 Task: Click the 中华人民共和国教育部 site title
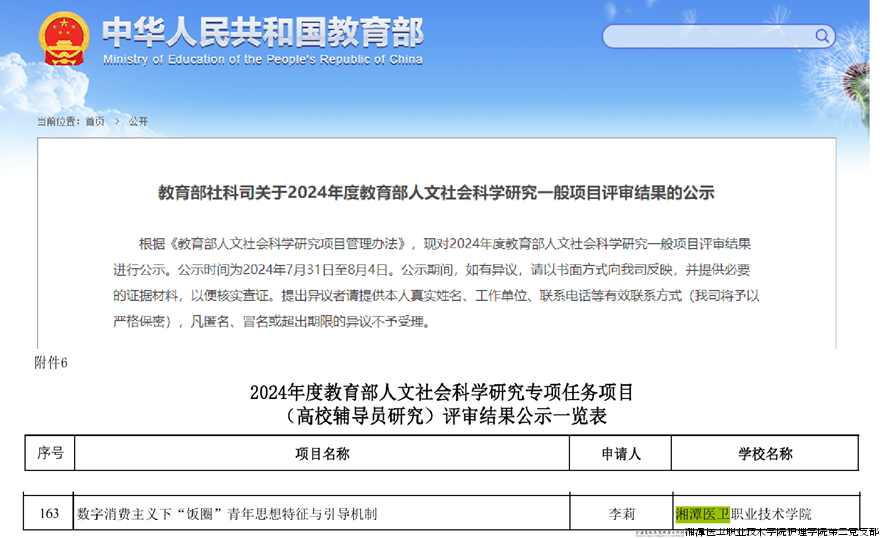[262, 31]
